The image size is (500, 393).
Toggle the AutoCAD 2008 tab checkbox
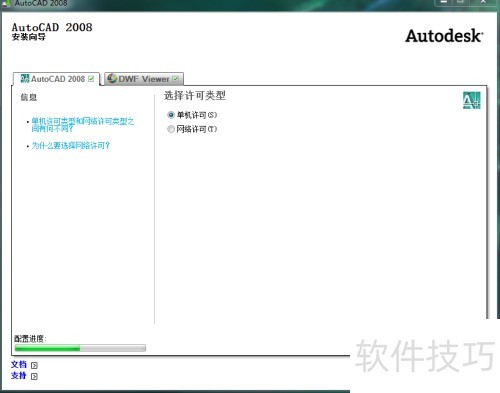coord(91,79)
